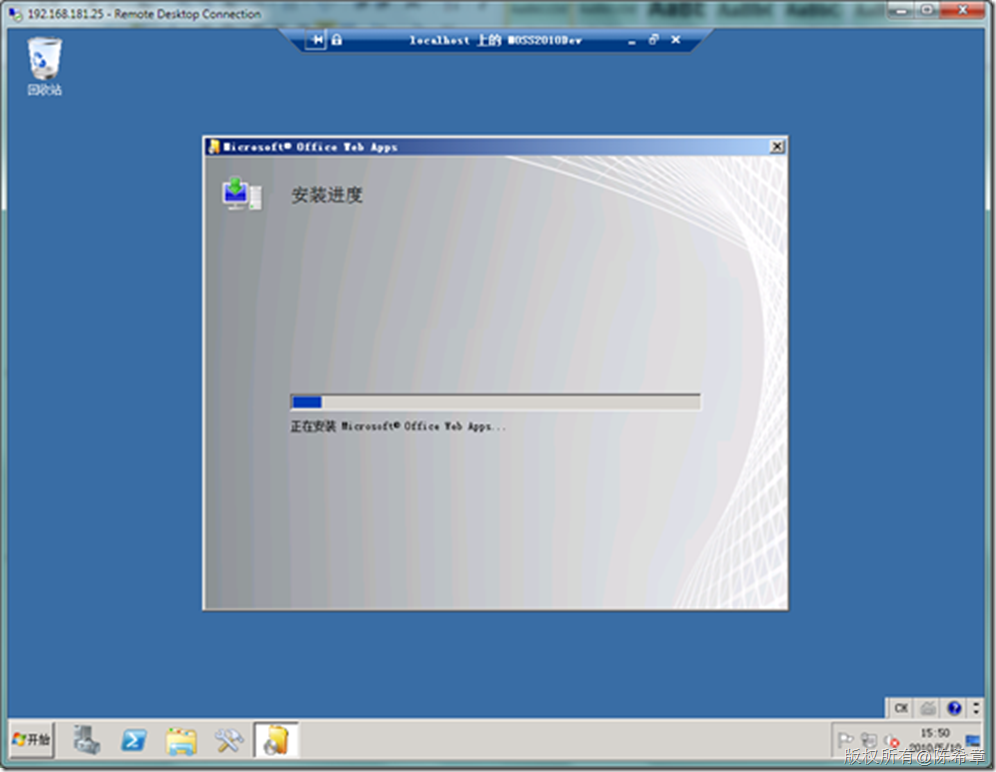
Task: Click the greyed keyboard icon on the language bar
Action: tap(928, 708)
